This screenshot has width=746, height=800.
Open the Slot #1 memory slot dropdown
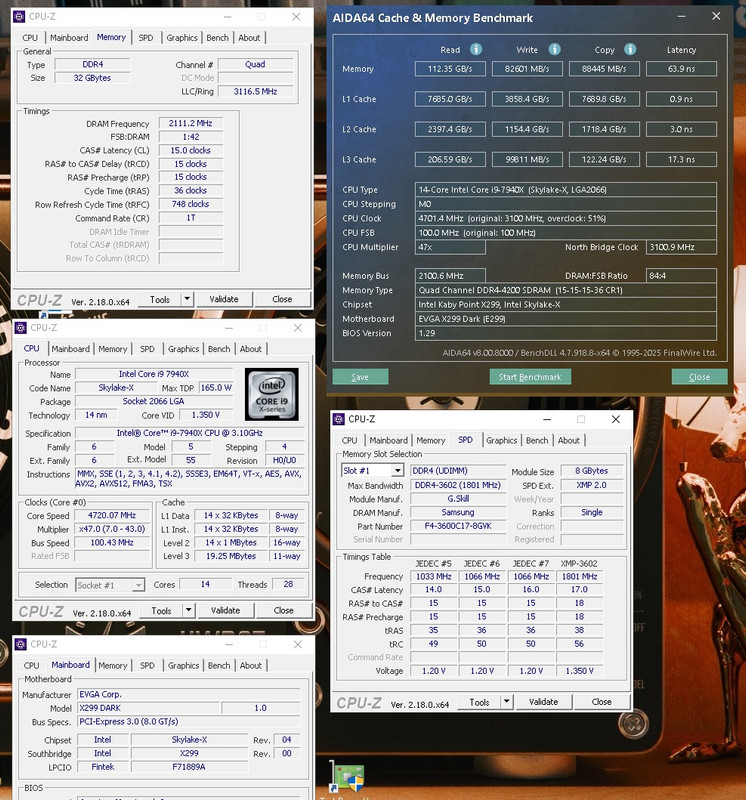coord(397,470)
